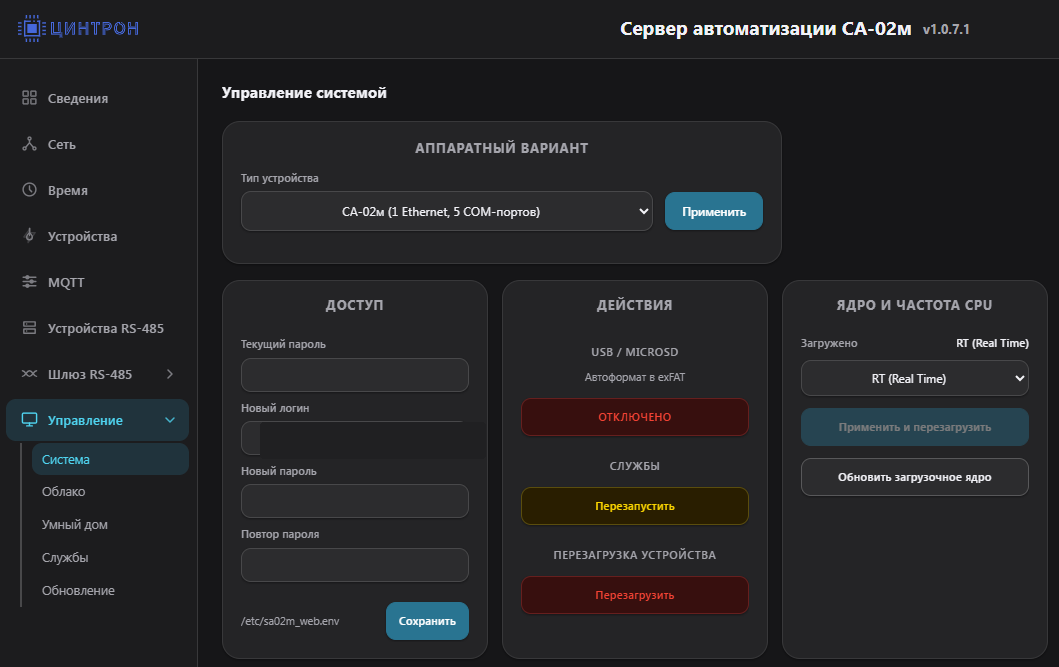This screenshot has width=1059, height=667.
Task: Click the Сервер автоматизации СА-02м title
Action: pyautogui.click(x=766, y=29)
